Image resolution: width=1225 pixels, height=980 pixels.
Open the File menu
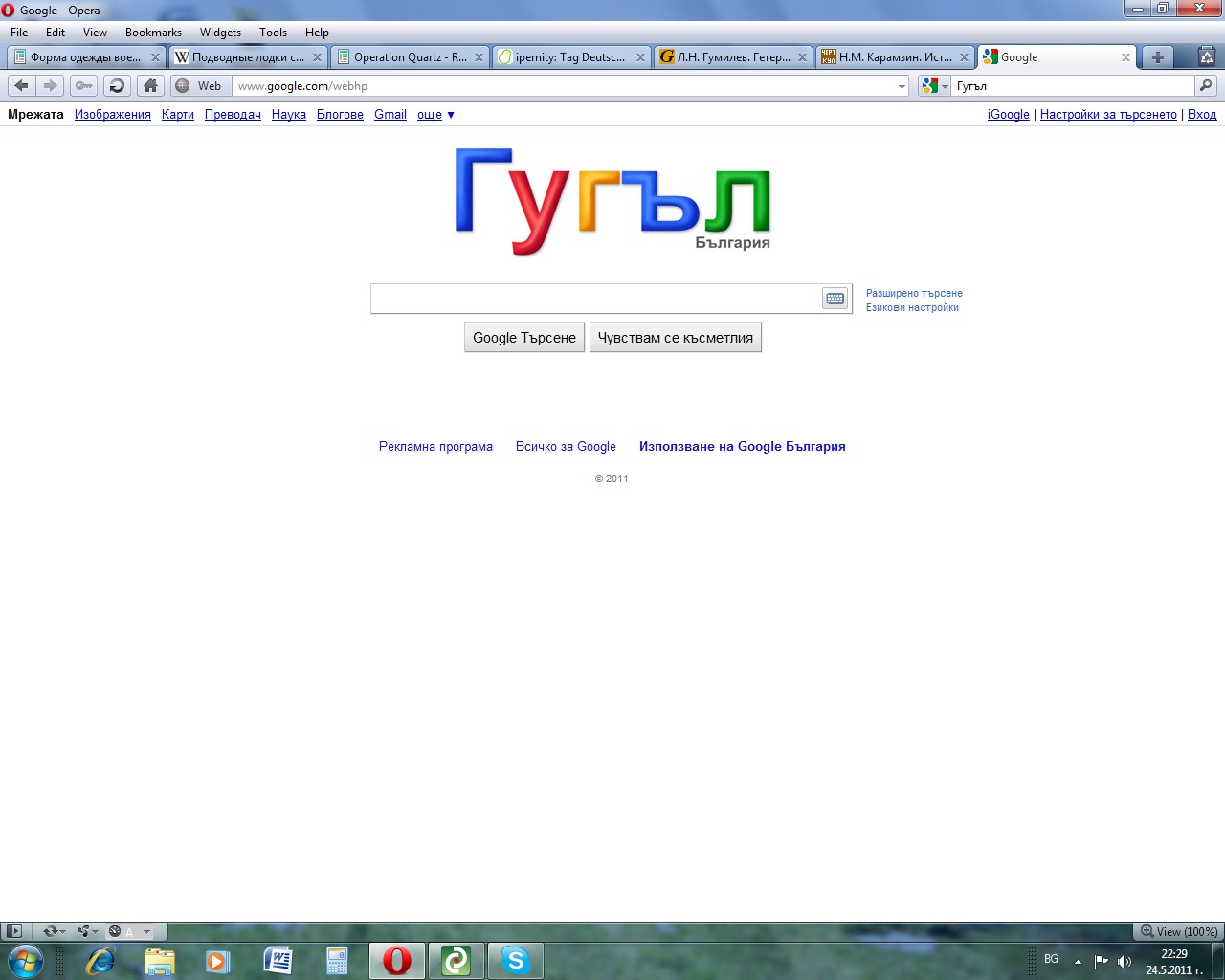[x=19, y=33]
